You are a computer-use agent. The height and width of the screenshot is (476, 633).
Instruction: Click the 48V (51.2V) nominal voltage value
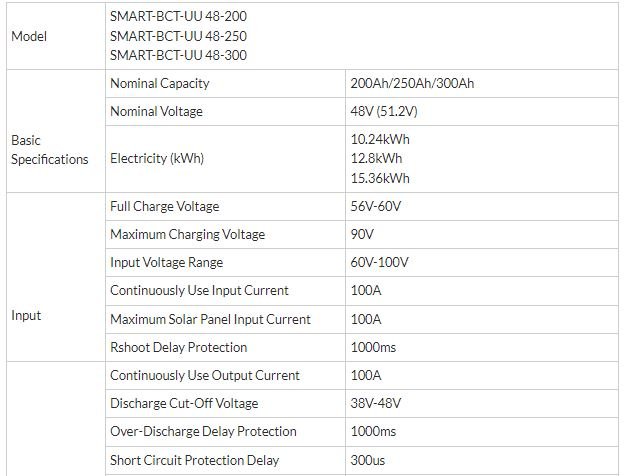coord(384,112)
